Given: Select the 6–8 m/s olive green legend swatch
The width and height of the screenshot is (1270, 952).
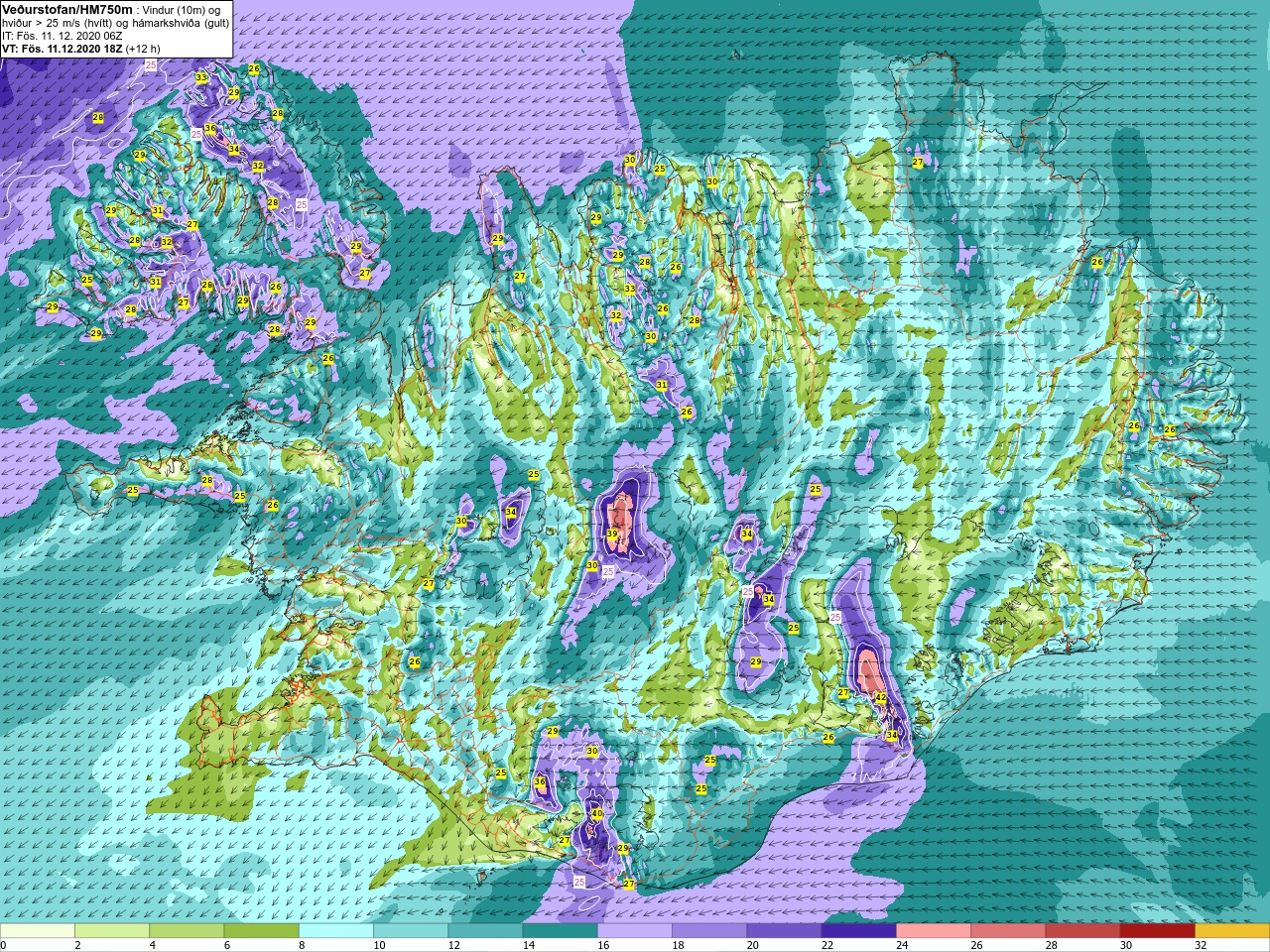Looking at the screenshot, I should [x=261, y=931].
